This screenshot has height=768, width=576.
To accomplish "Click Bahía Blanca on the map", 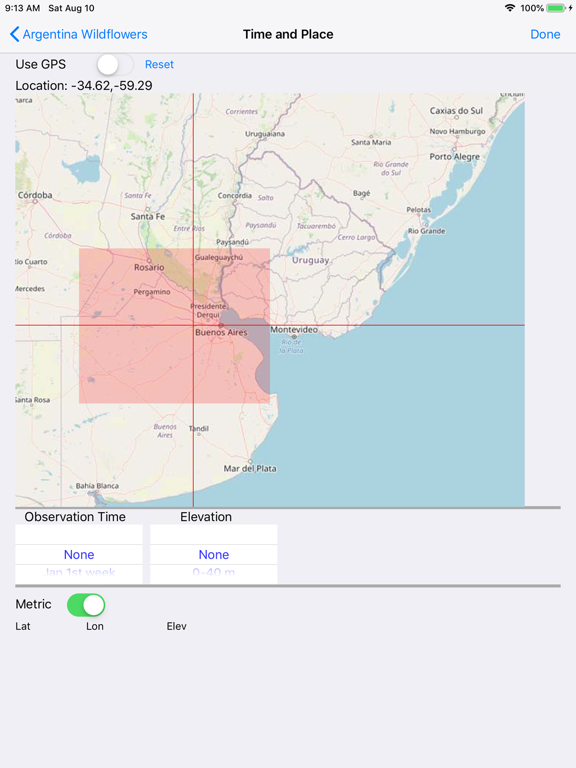I will click(97, 486).
